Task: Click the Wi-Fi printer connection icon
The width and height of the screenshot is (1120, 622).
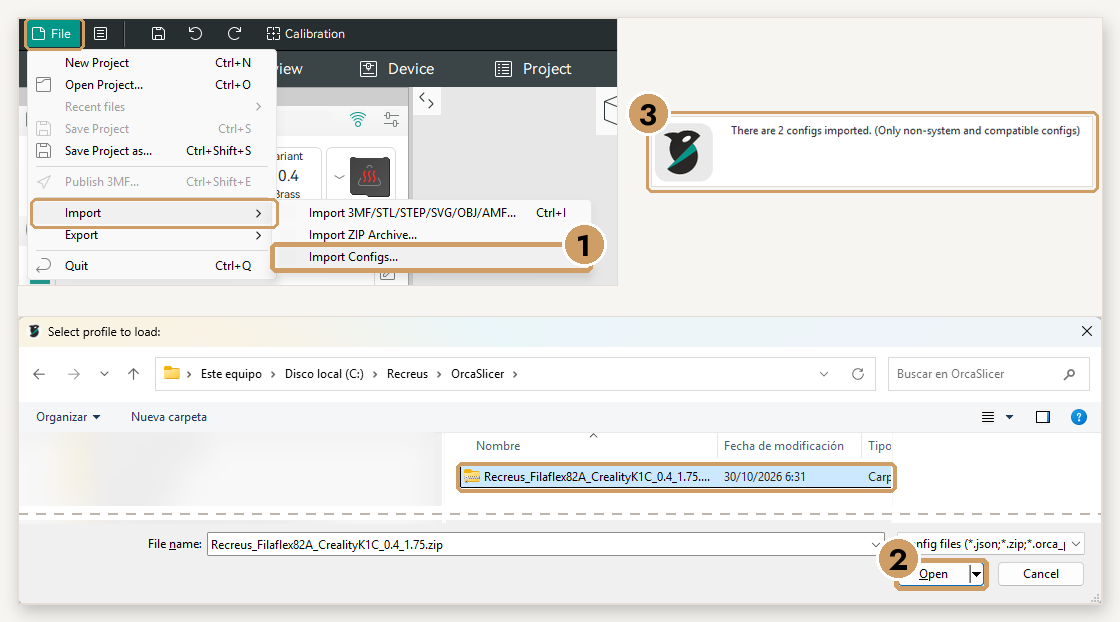Action: 358,119
